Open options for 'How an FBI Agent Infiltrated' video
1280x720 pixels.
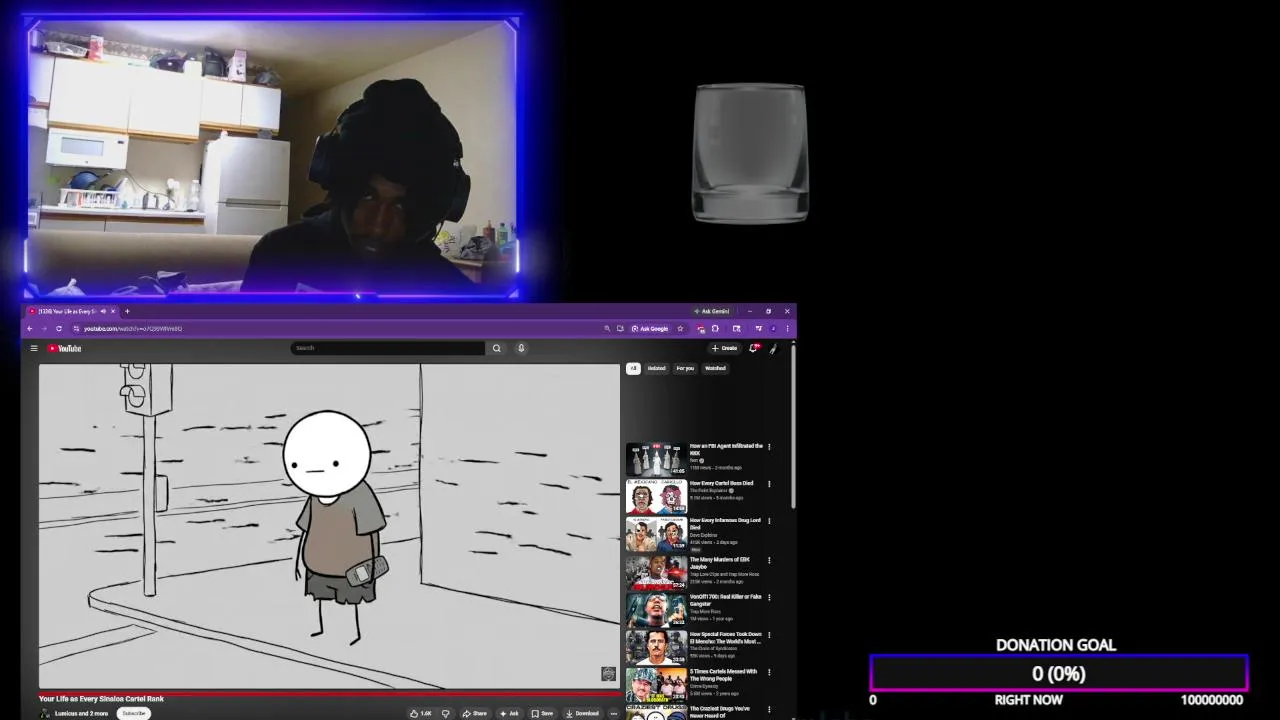pos(769,447)
